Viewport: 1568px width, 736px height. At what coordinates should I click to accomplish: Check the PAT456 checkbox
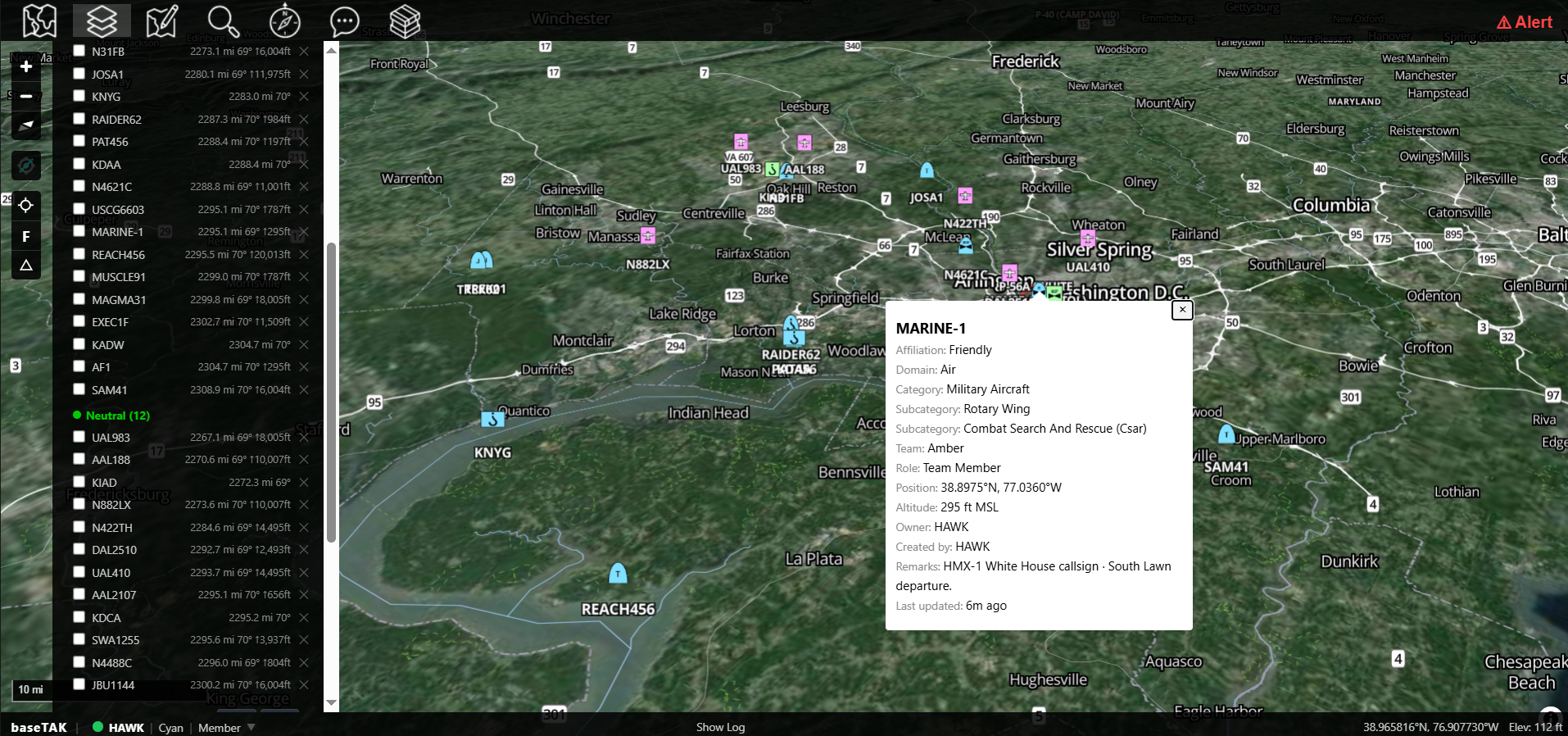(79, 141)
